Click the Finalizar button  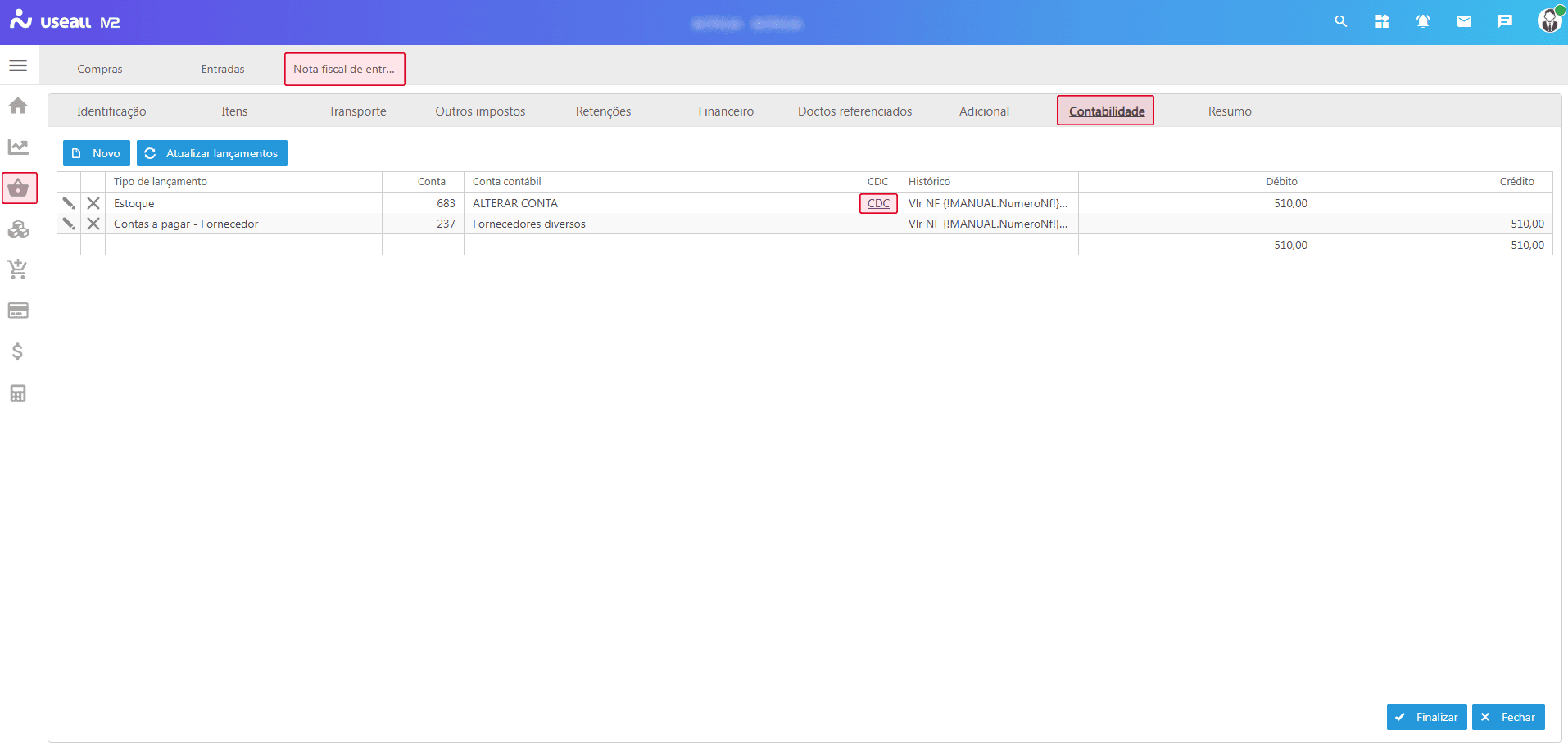pos(1426,717)
